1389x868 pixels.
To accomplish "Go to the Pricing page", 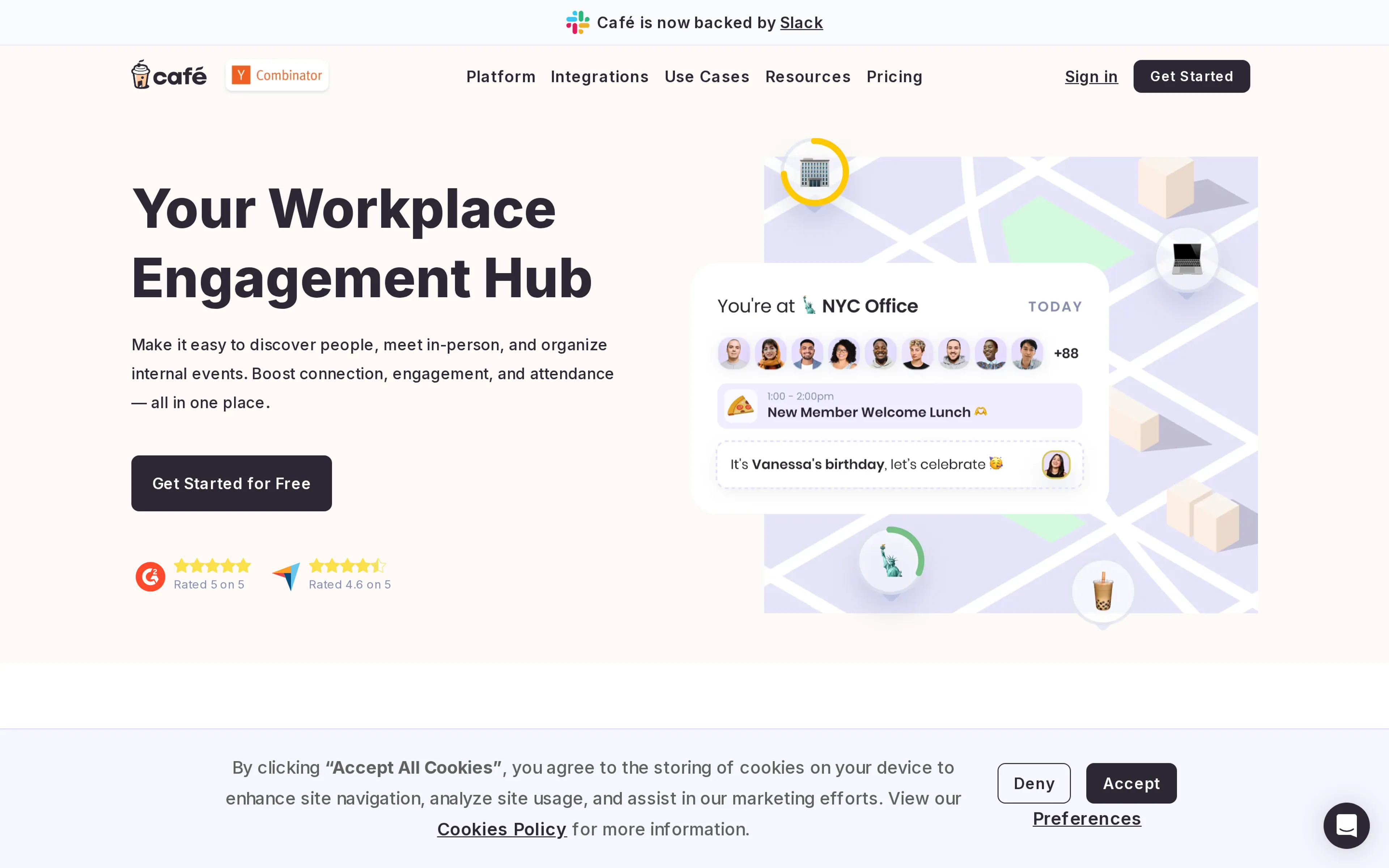I will (894, 76).
